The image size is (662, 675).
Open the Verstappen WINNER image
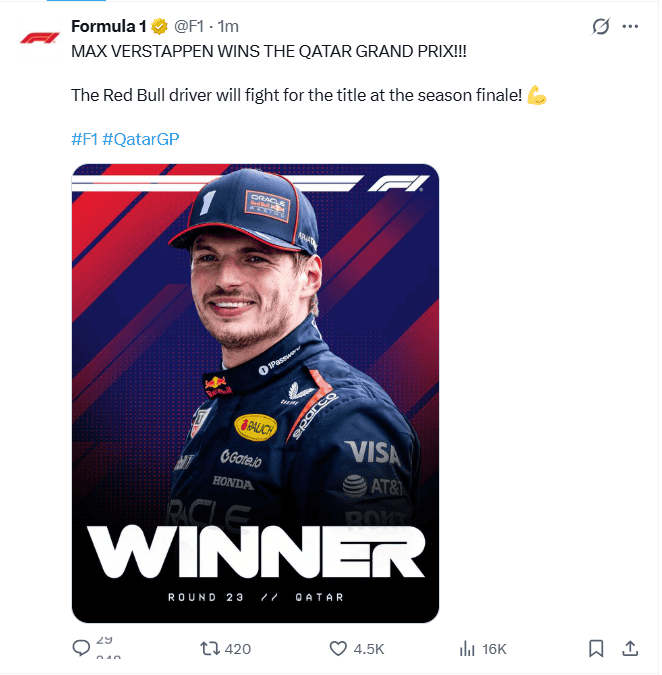(255, 393)
